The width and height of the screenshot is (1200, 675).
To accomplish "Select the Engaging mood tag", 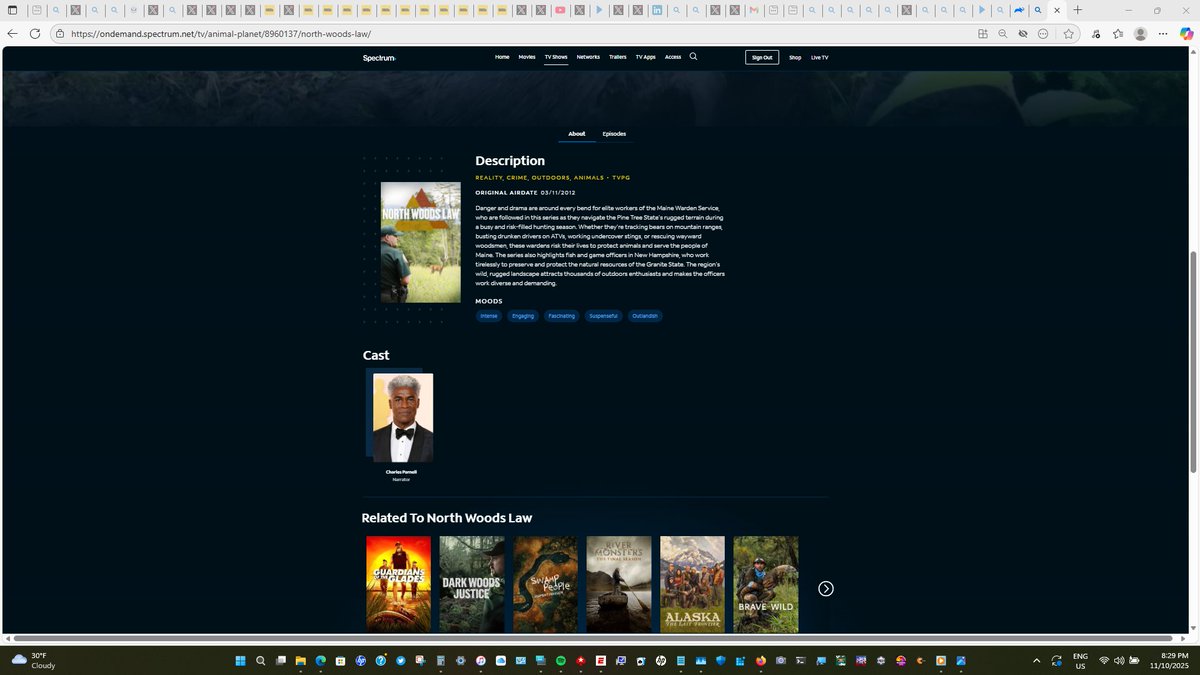I will [523, 316].
